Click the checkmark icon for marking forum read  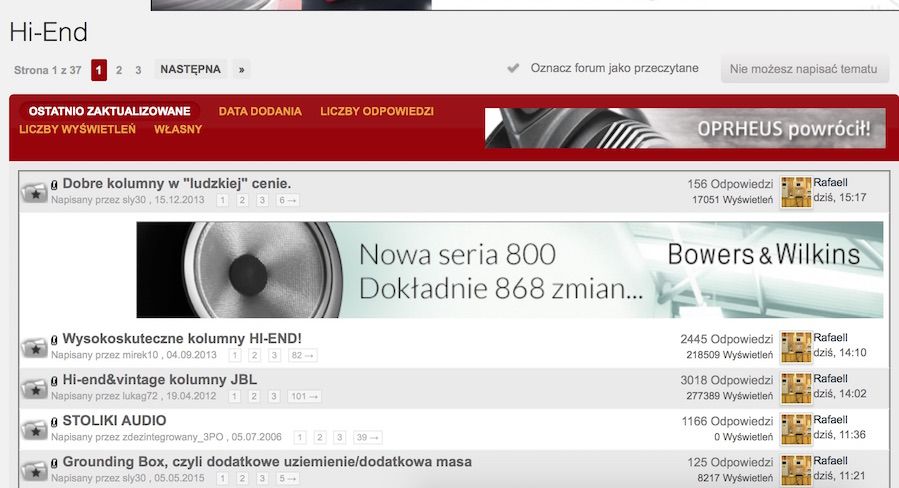(513, 68)
